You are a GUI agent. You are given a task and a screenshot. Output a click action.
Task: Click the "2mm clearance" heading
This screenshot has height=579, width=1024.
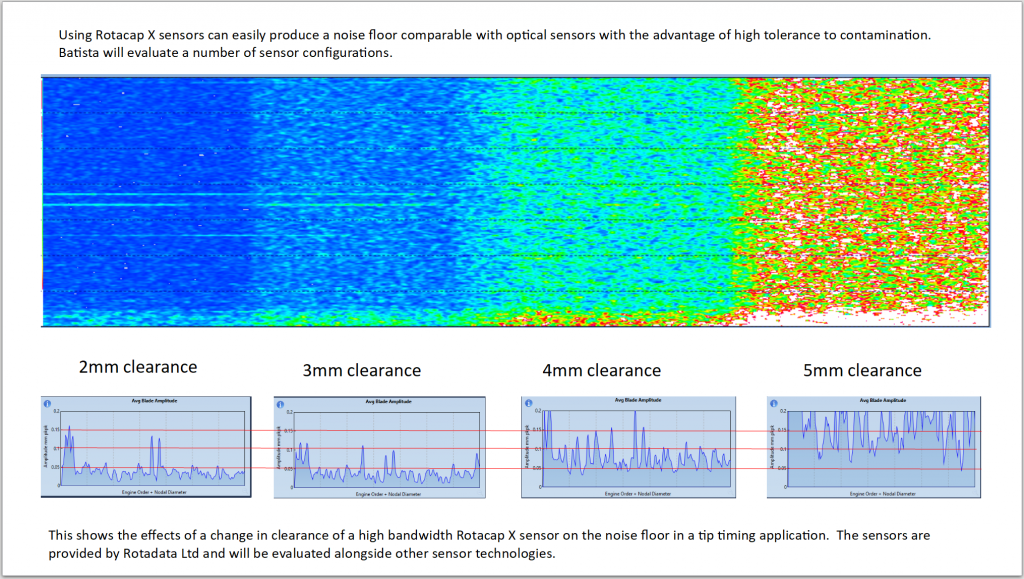pyautogui.click(x=138, y=367)
